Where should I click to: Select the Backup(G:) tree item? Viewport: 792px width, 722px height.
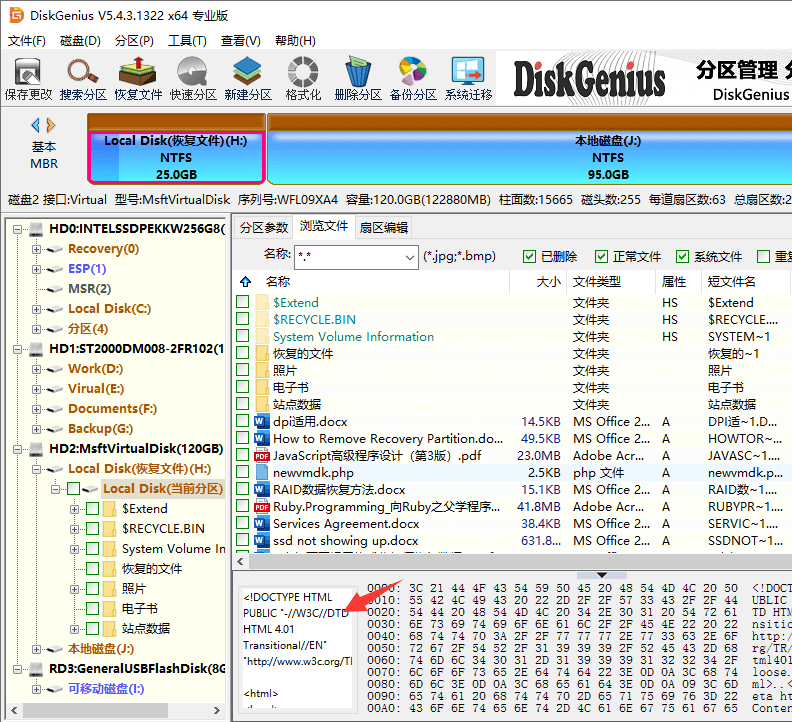pos(100,429)
